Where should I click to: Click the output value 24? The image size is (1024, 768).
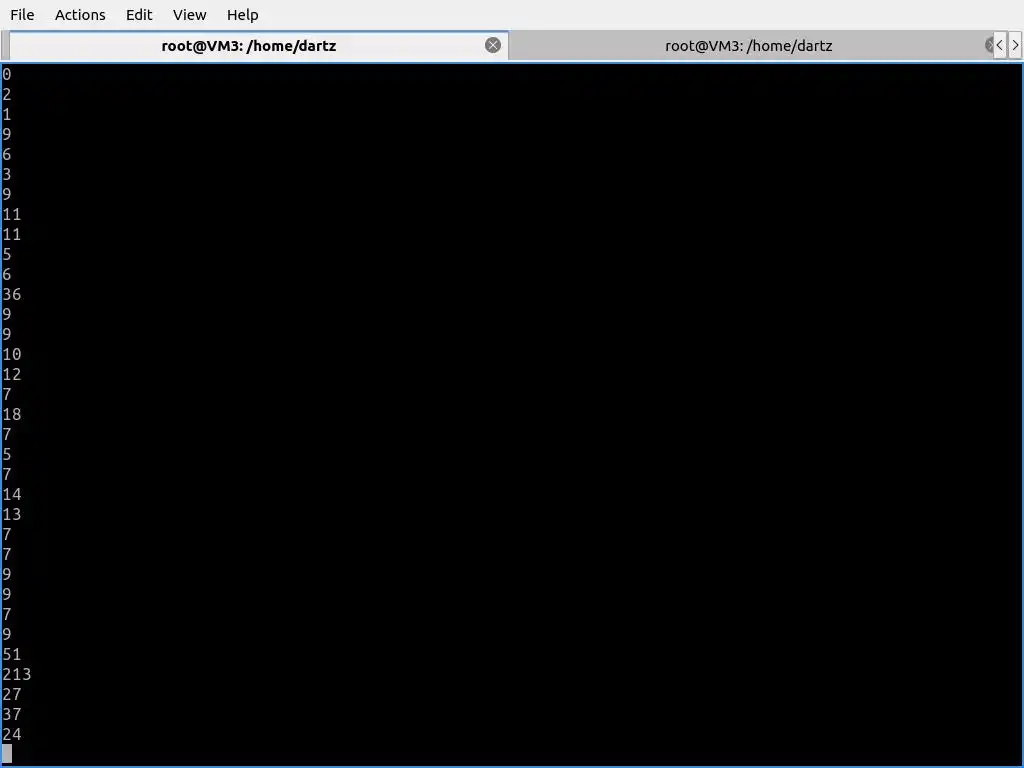pos(12,735)
